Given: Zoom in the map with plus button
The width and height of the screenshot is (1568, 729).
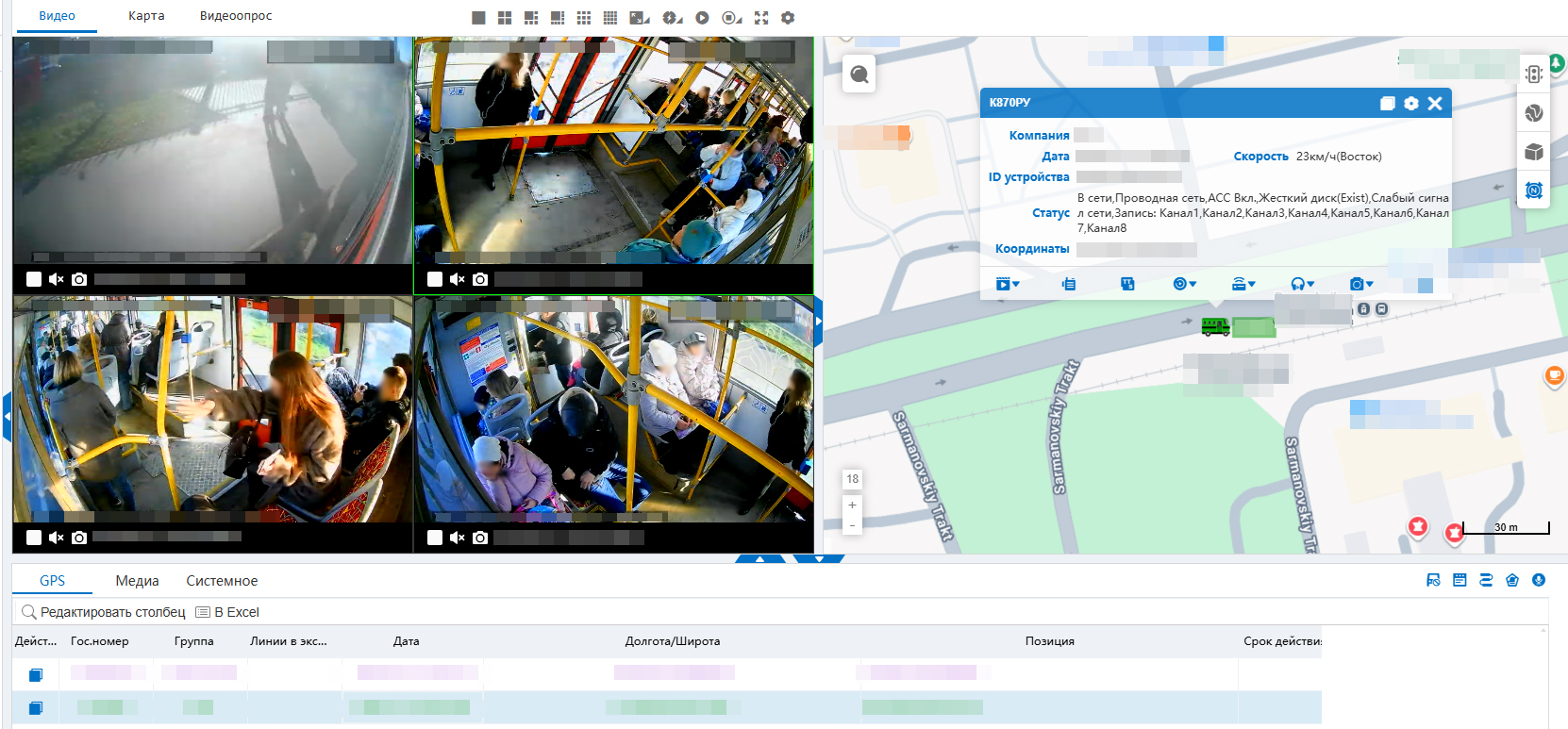Looking at the screenshot, I should coord(852,505).
